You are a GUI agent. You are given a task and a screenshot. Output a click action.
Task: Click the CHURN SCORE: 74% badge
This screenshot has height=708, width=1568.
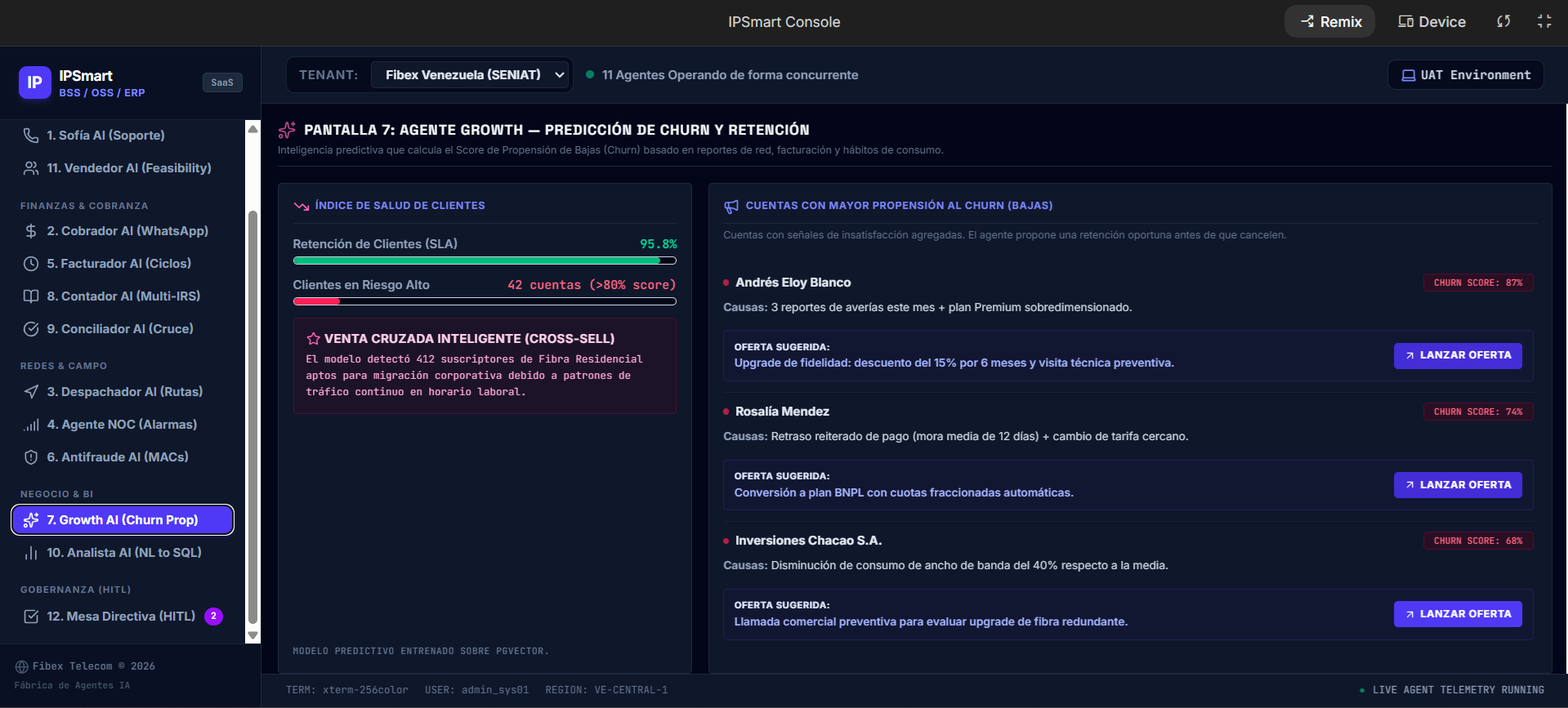(1478, 412)
